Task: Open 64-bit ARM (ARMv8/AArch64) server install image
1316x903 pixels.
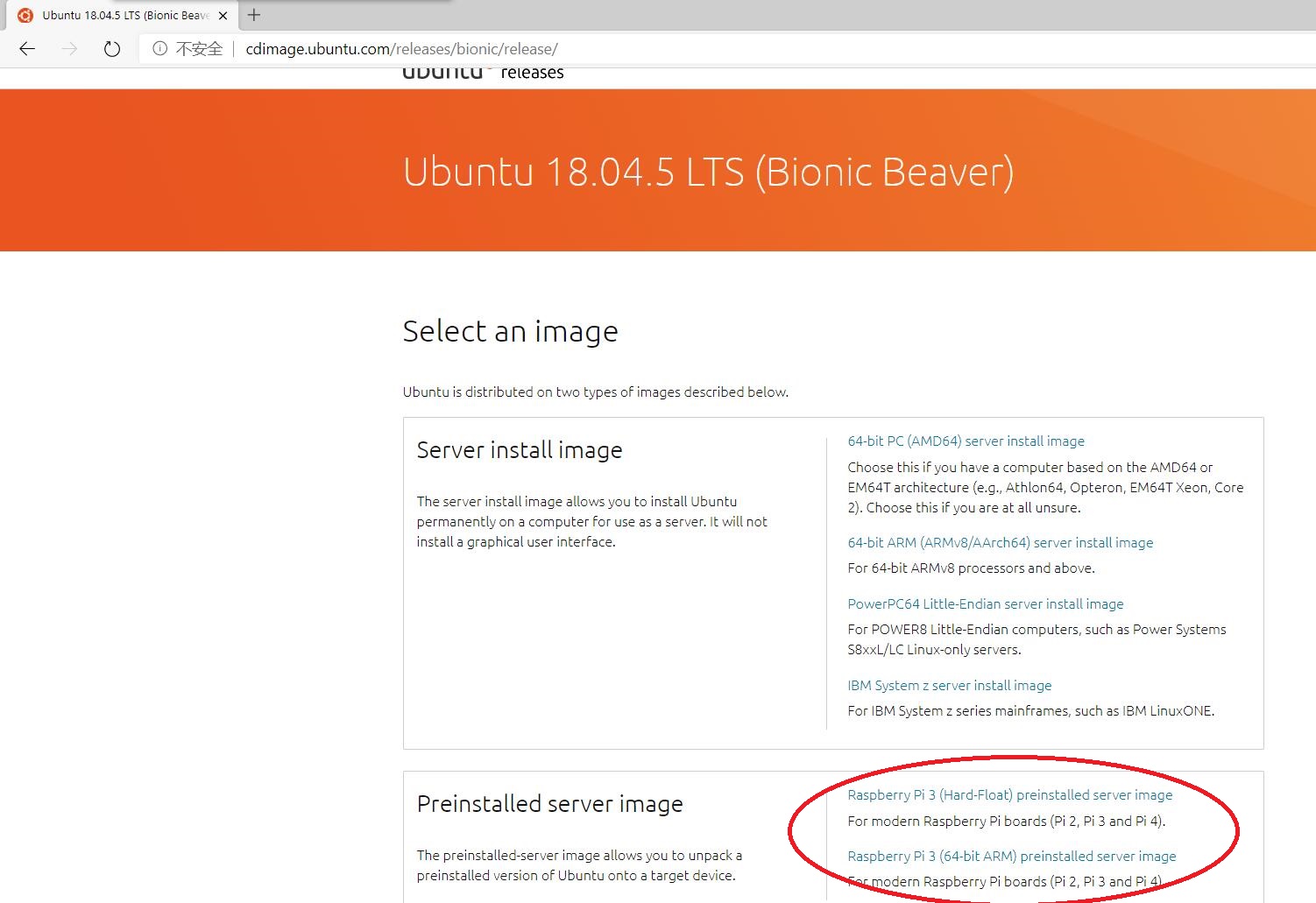Action: click(1000, 543)
